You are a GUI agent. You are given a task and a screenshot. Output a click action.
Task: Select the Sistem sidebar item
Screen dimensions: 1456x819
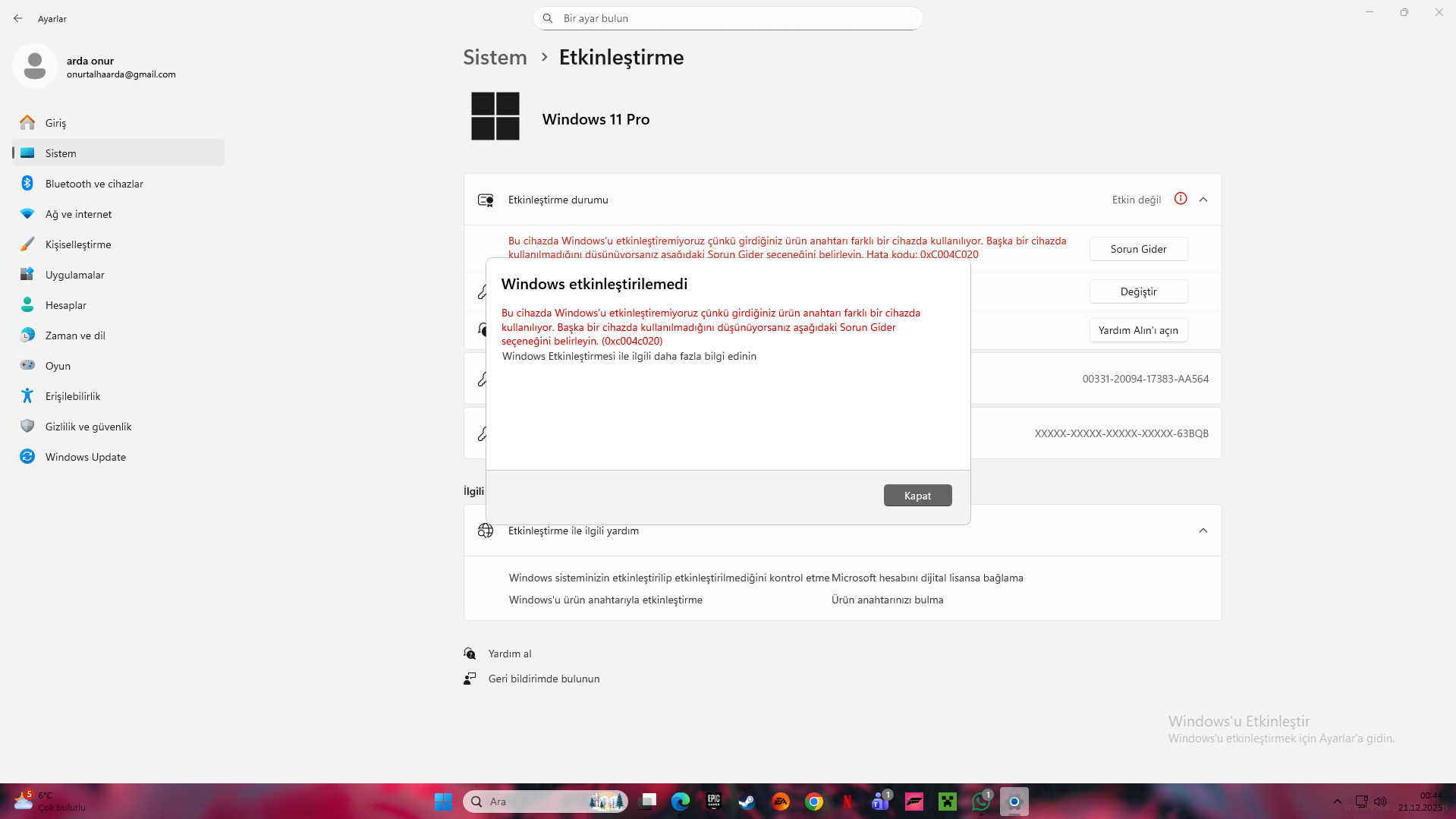[x=118, y=153]
